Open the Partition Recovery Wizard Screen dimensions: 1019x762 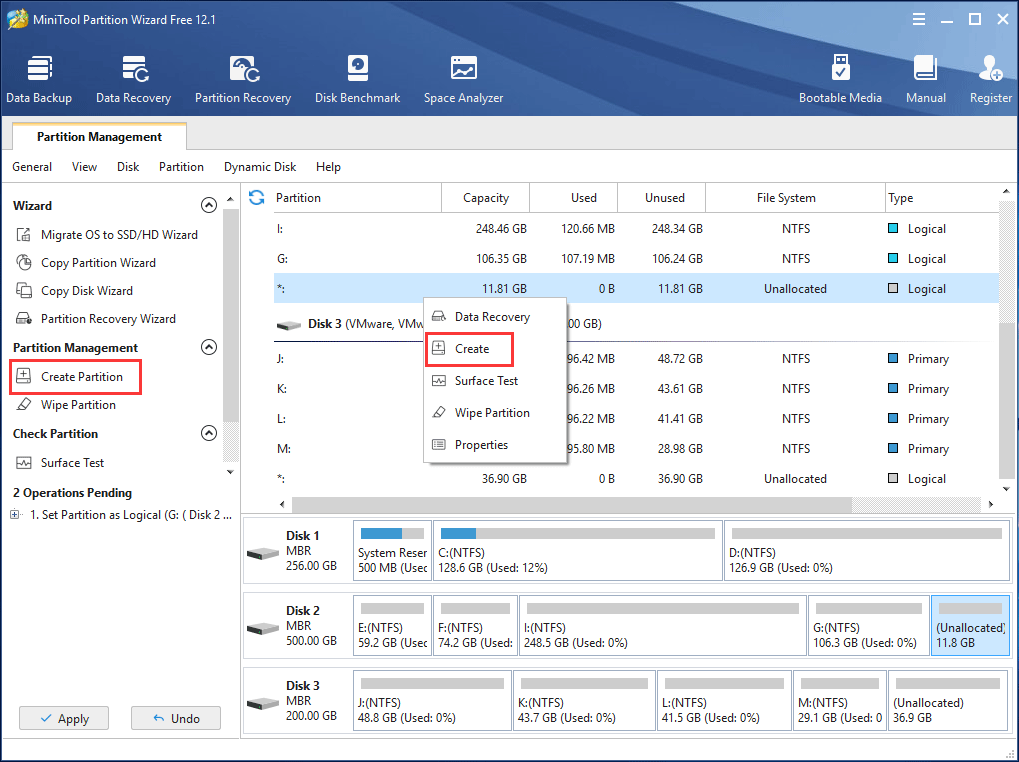pos(96,318)
